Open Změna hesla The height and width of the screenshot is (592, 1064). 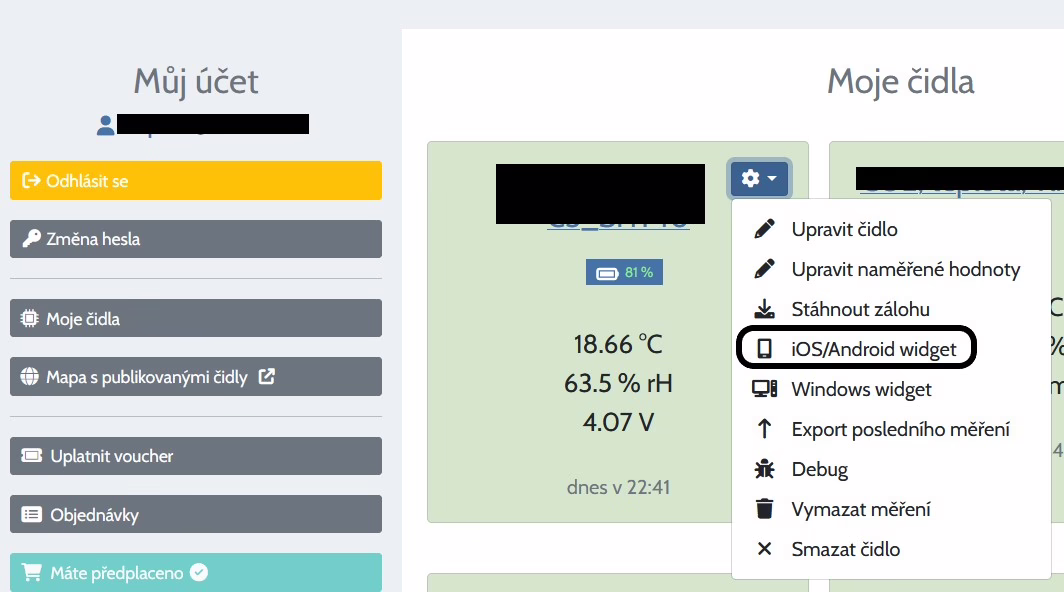pos(196,239)
